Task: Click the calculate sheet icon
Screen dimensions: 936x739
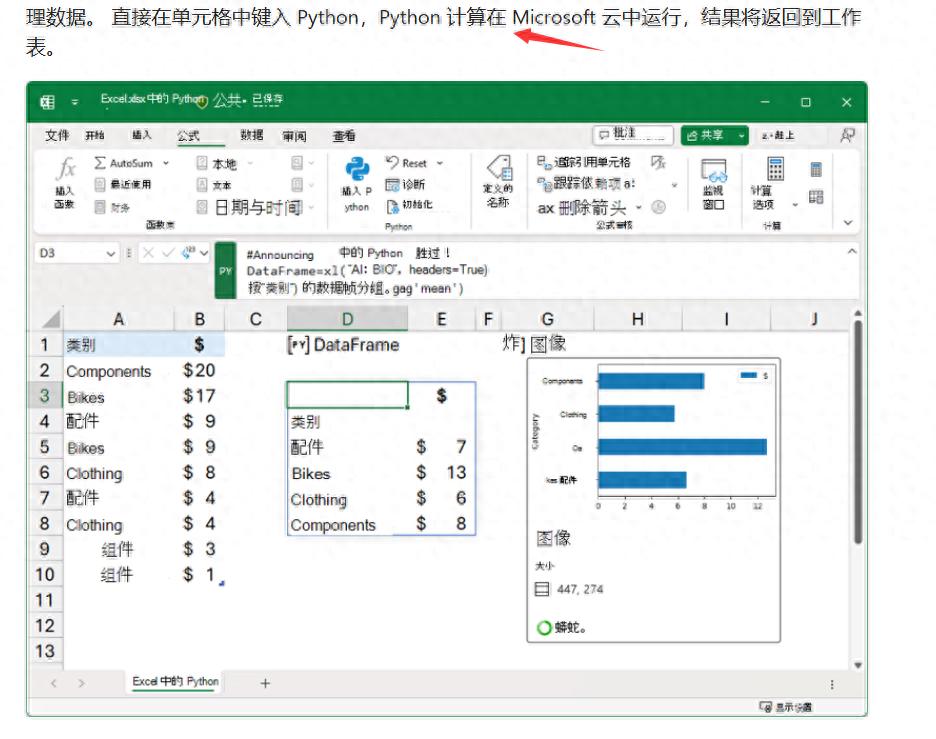Action: tap(816, 197)
